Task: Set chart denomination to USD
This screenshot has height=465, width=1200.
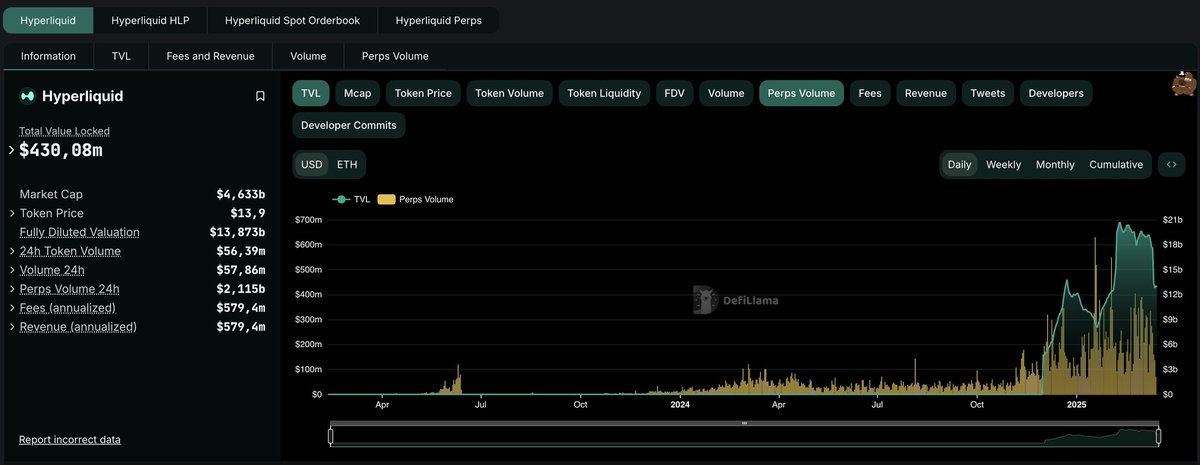Action: click(x=312, y=164)
